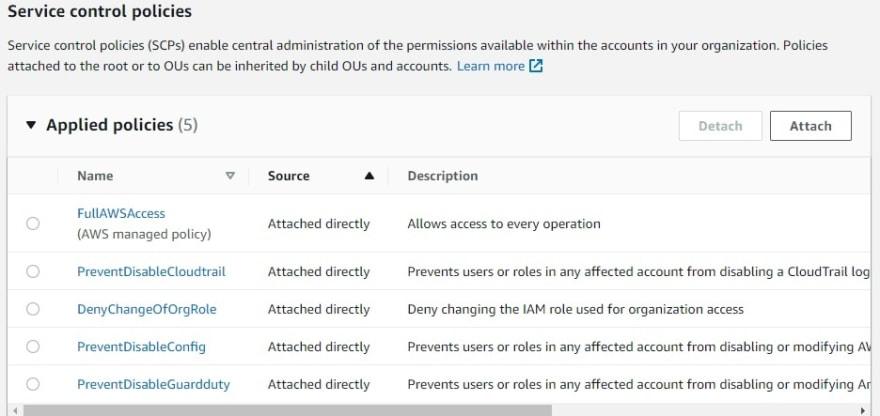Open the PreventDisableCloudtrail policy link
Screen dimensions: 880x416
tap(152, 272)
